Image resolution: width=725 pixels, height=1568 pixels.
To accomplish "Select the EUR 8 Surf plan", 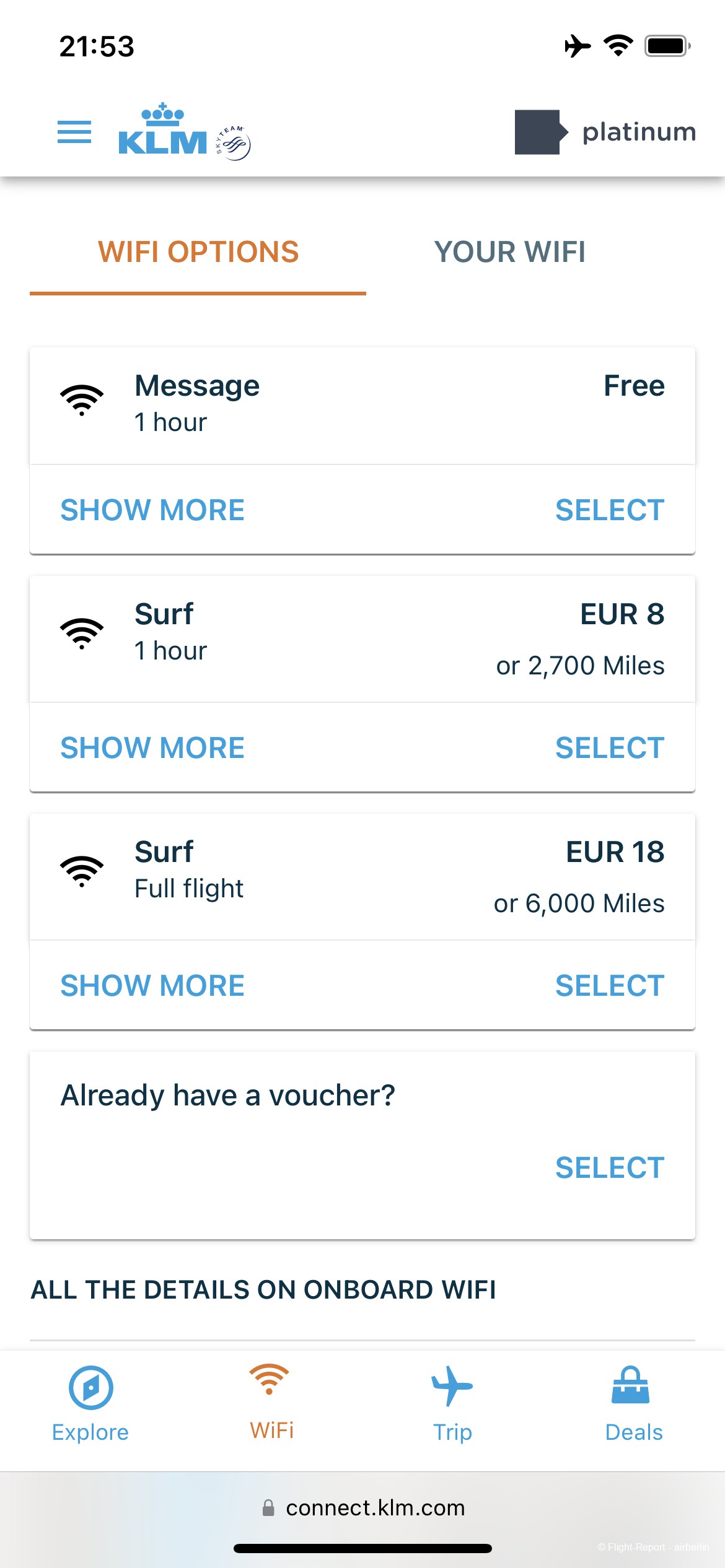I will 610,748.
